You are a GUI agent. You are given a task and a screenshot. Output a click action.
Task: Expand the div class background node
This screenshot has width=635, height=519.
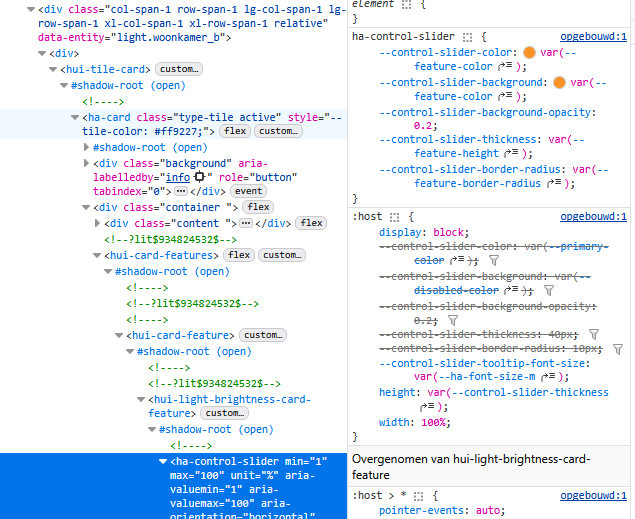(x=86, y=163)
